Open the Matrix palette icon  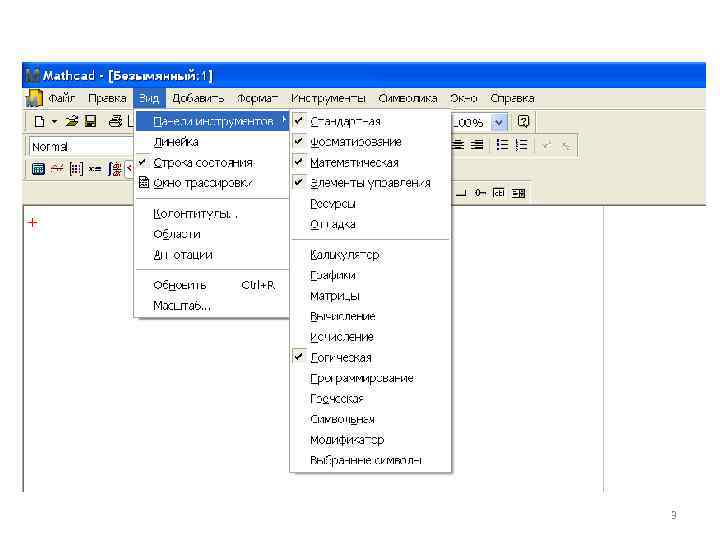coord(76,169)
